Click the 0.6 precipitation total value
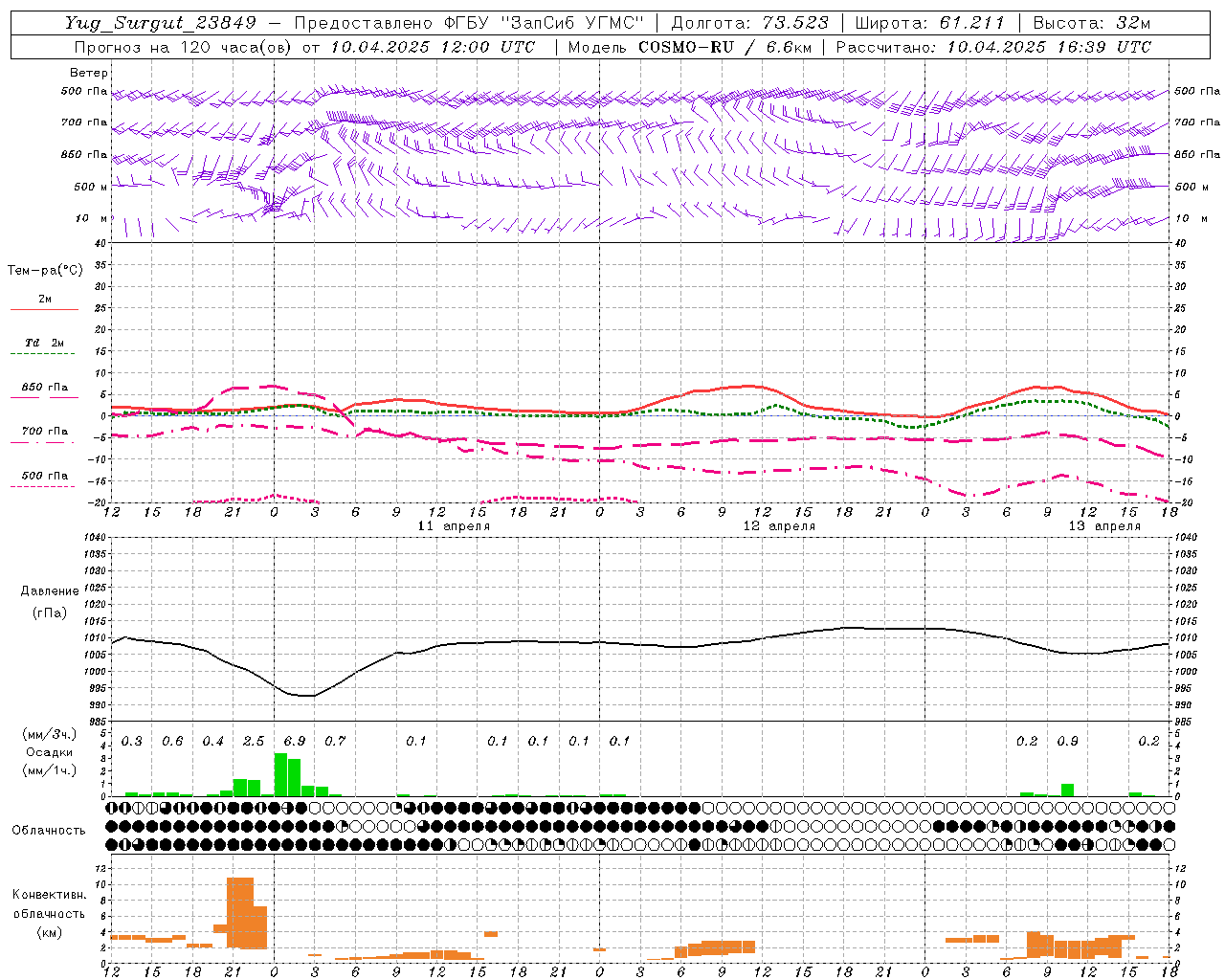Image resolution: width=1225 pixels, height=980 pixels. coord(172,742)
